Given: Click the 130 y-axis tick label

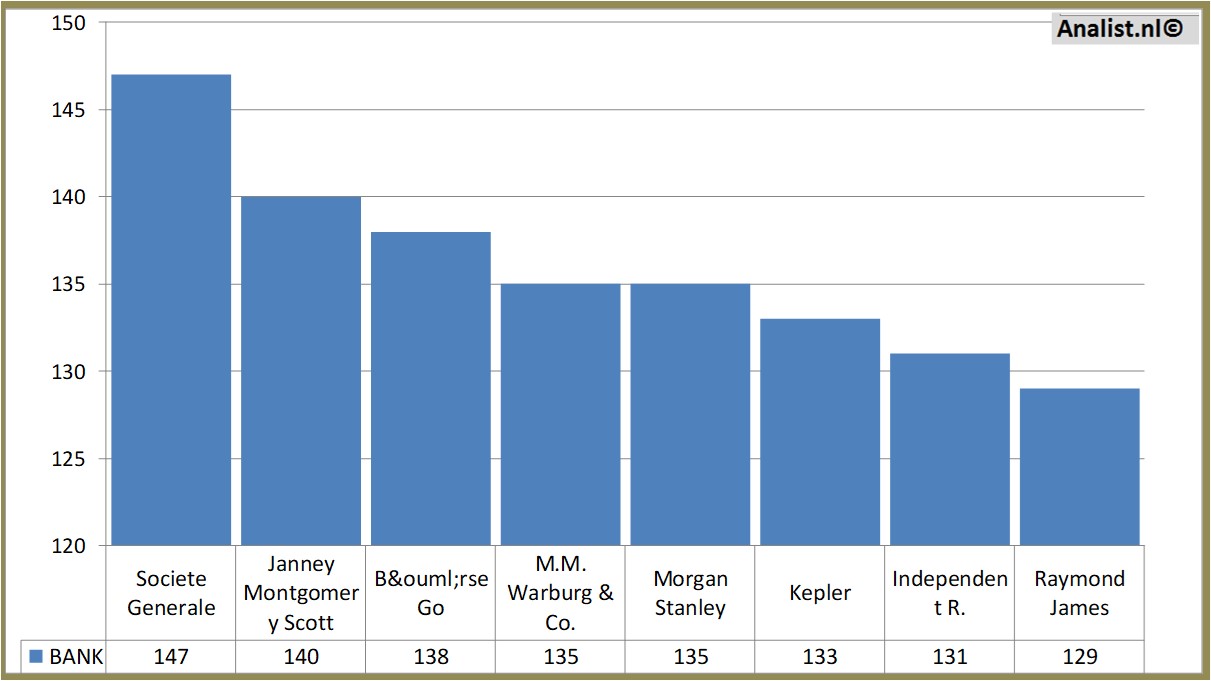Looking at the screenshot, I should click(x=69, y=372).
